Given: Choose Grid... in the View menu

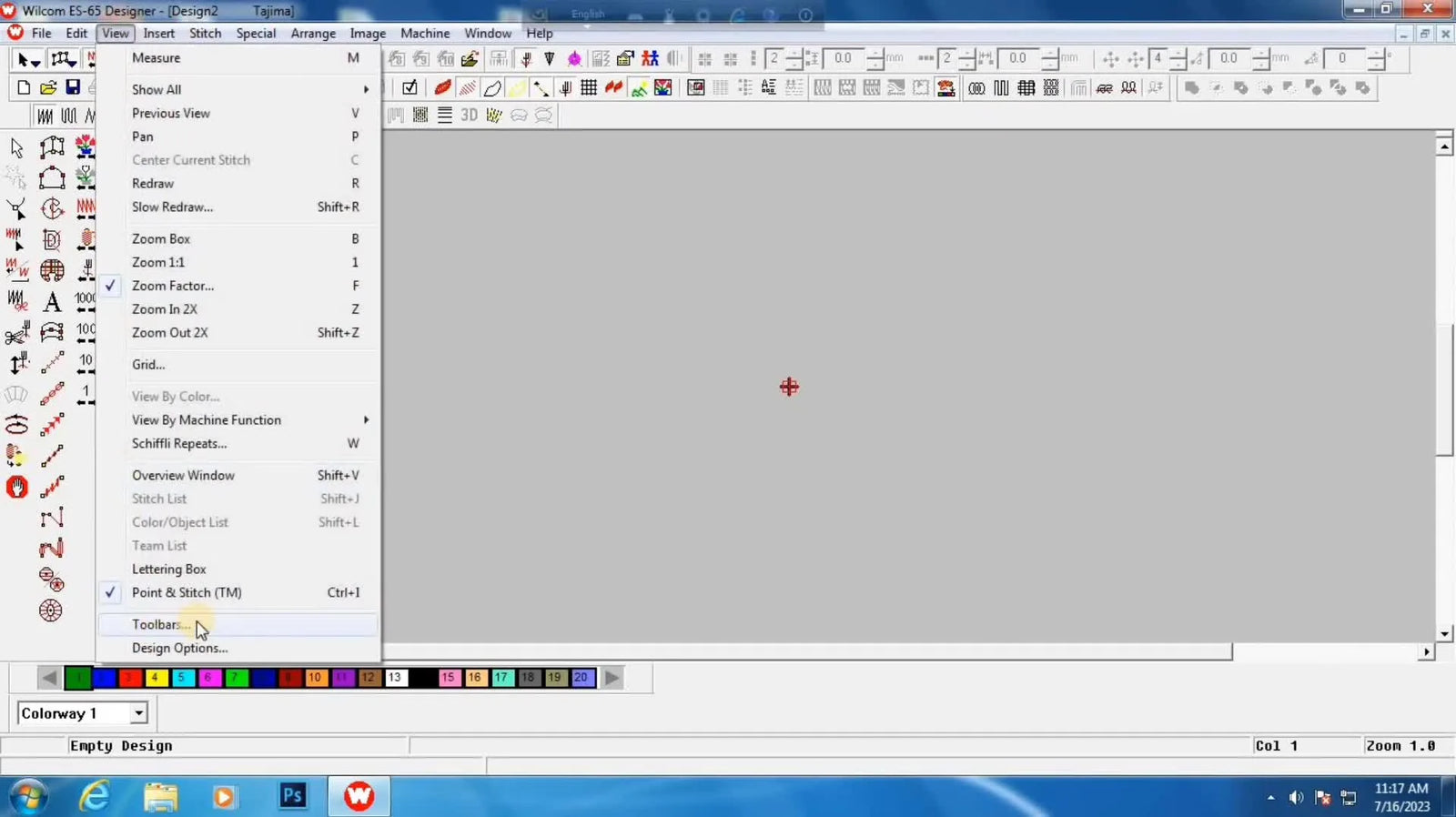Looking at the screenshot, I should tap(238, 364).
